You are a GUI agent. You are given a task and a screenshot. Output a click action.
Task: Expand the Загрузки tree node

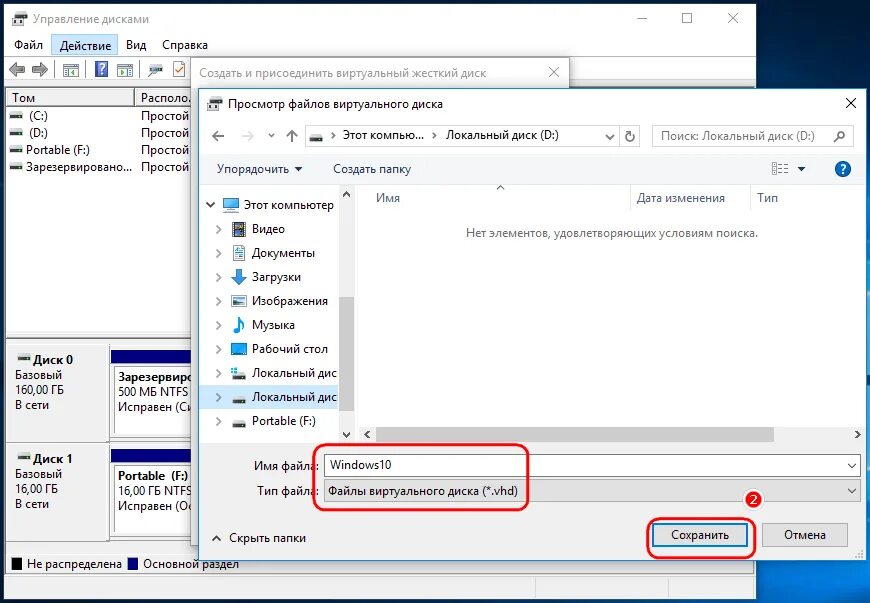point(218,277)
